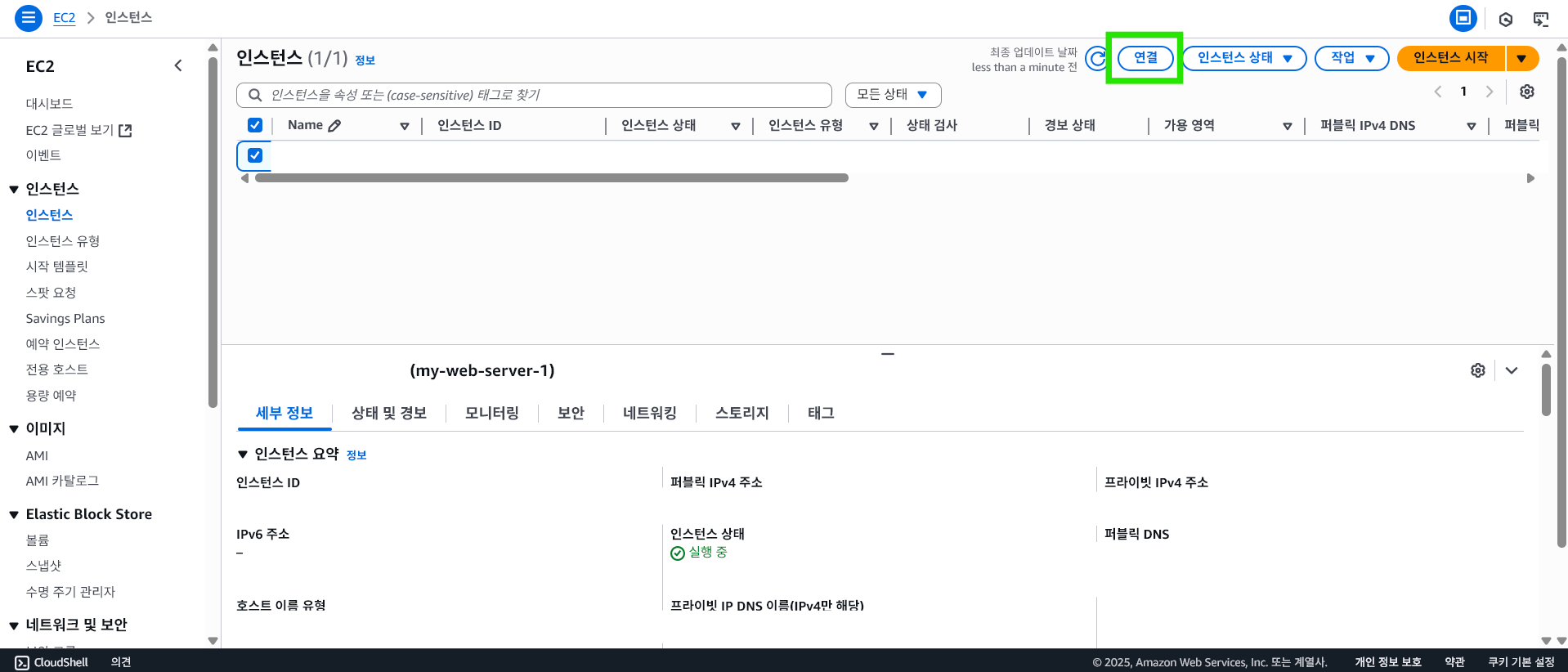Open the 인스턴스 상태 dropdown

tap(1244, 58)
